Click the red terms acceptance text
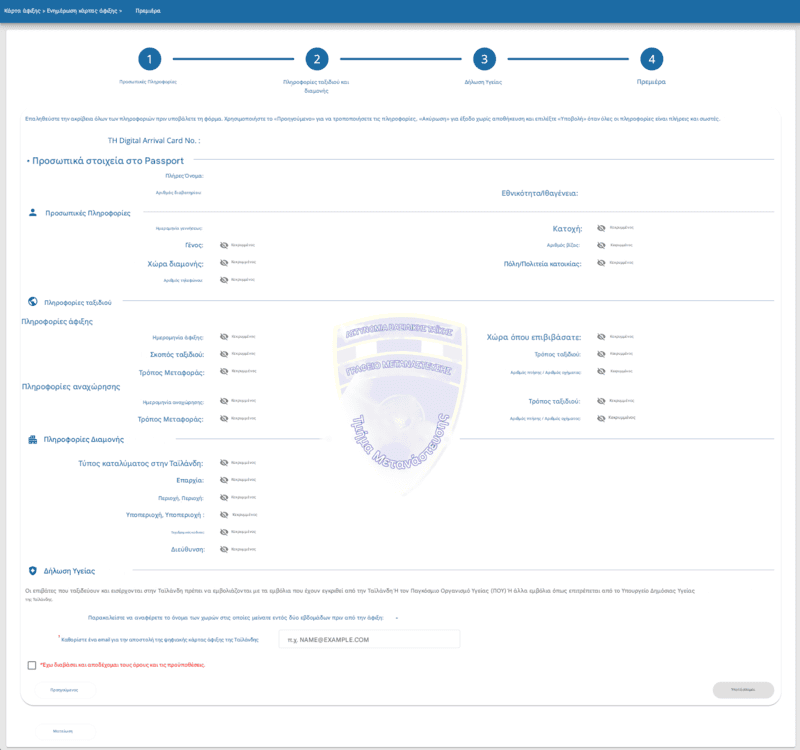Screen dimensions: 800x750 123,665
